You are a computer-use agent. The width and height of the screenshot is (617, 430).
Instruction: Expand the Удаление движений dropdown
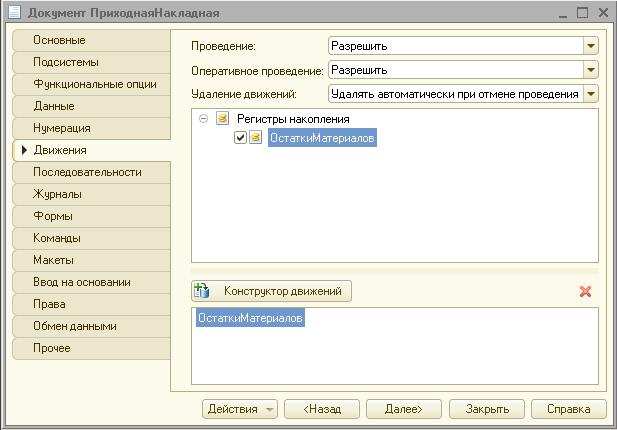tap(591, 94)
